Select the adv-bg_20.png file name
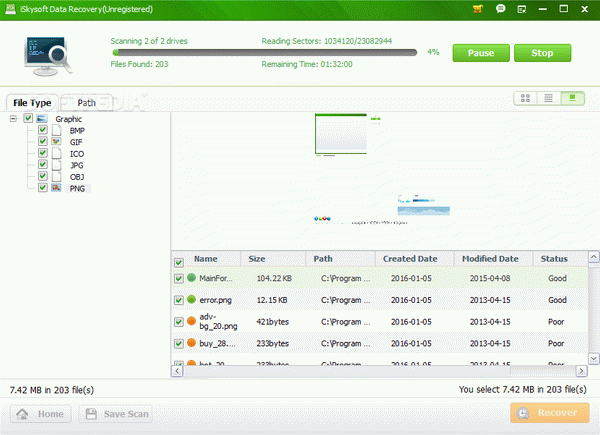This screenshot has height=435, width=600. (x=218, y=321)
